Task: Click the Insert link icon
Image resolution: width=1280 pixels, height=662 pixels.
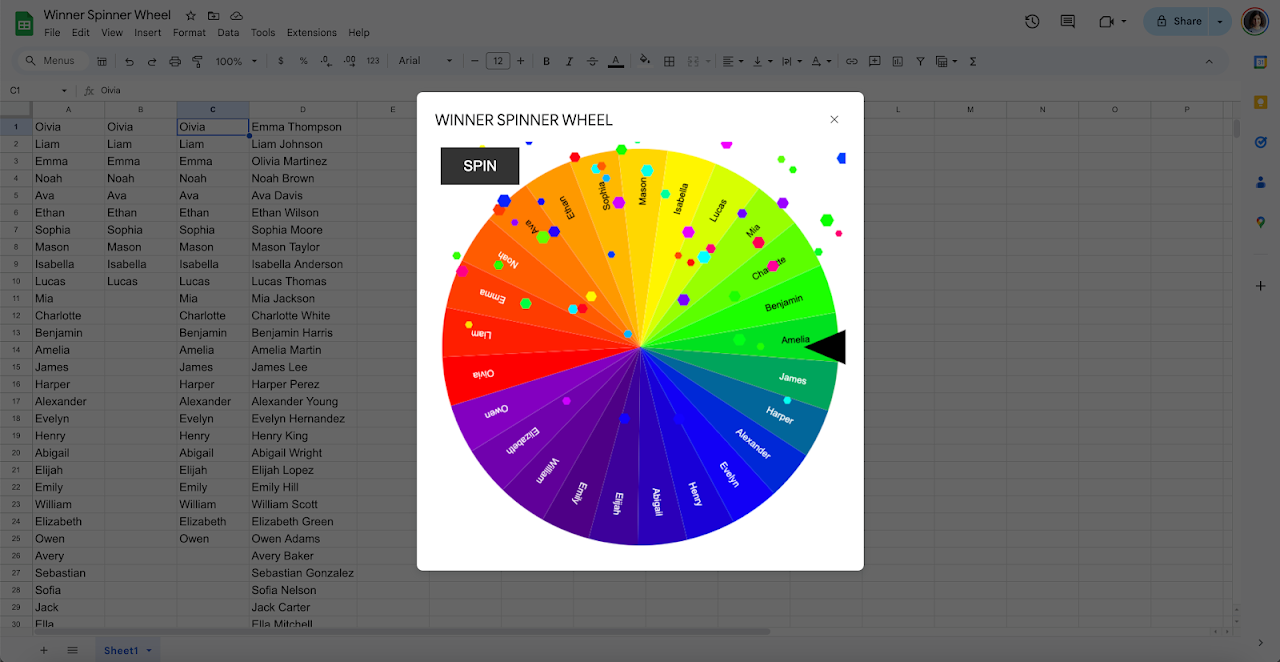Action: click(x=852, y=62)
